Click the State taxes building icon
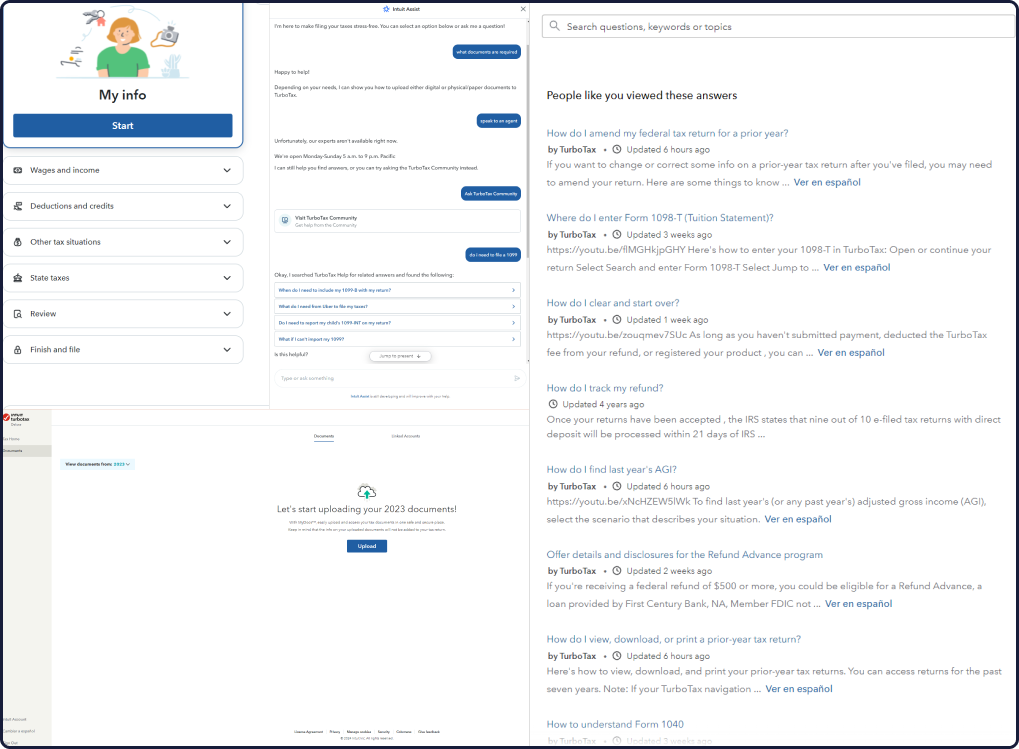This screenshot has height=749, width=1019. coord(18,278)
